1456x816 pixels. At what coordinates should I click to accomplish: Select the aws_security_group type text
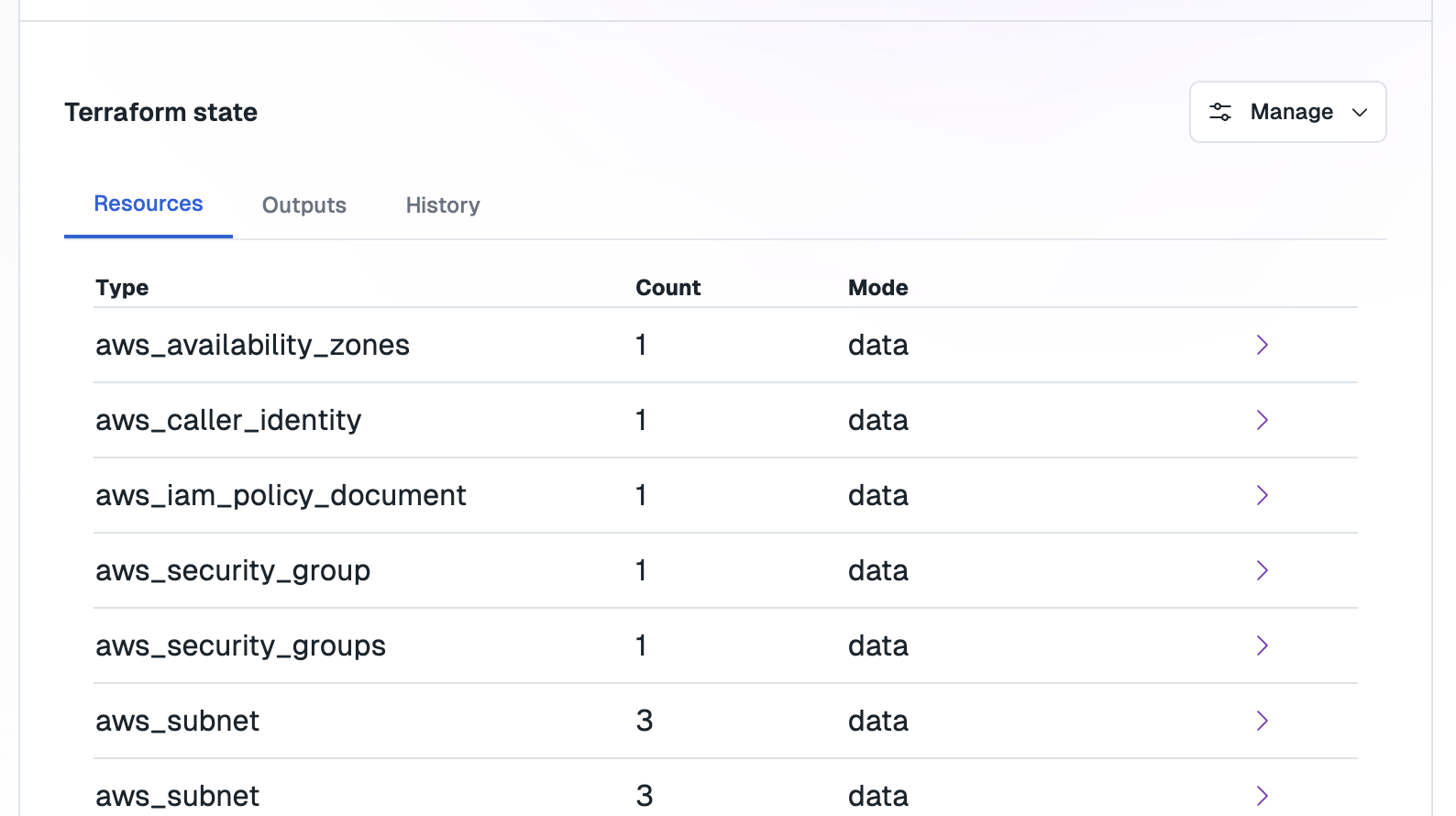[x=233, y=571]
